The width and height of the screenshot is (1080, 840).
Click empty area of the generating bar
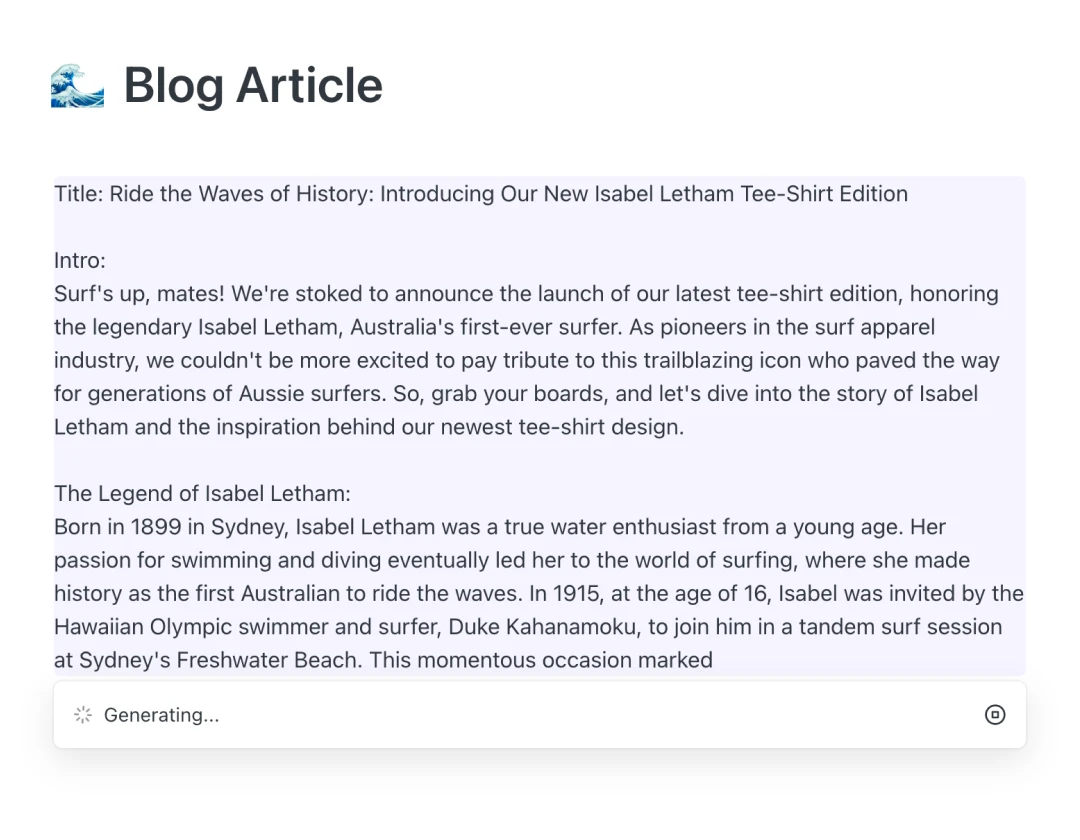[x=600, y=714]
